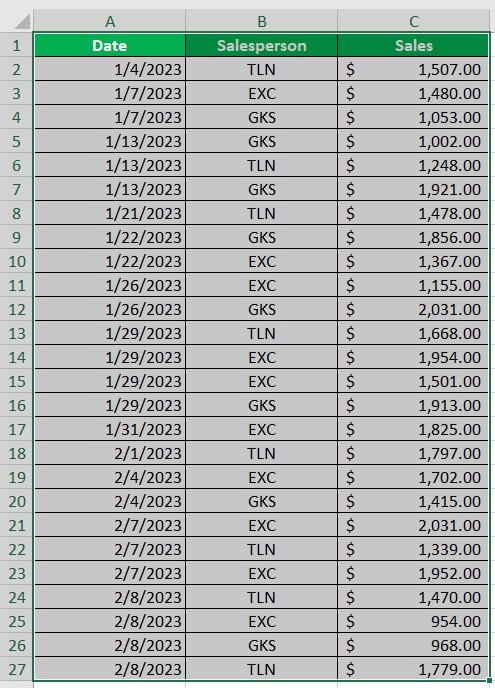Image resolution: width=495 pixels, height=688 pixels.
Task: Select the sales value 1,779.00
Action: [413, 669]
